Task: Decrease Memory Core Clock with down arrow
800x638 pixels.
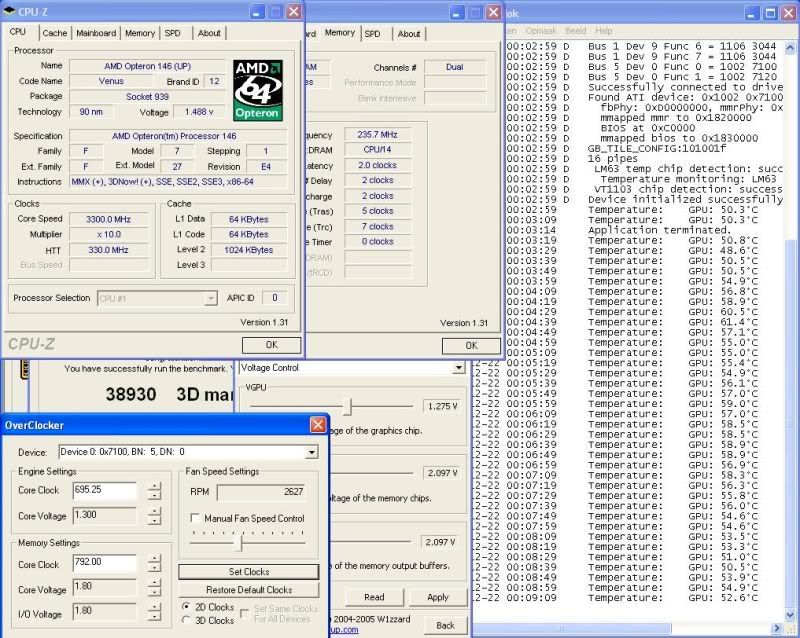Action: [x=154, y=570]
